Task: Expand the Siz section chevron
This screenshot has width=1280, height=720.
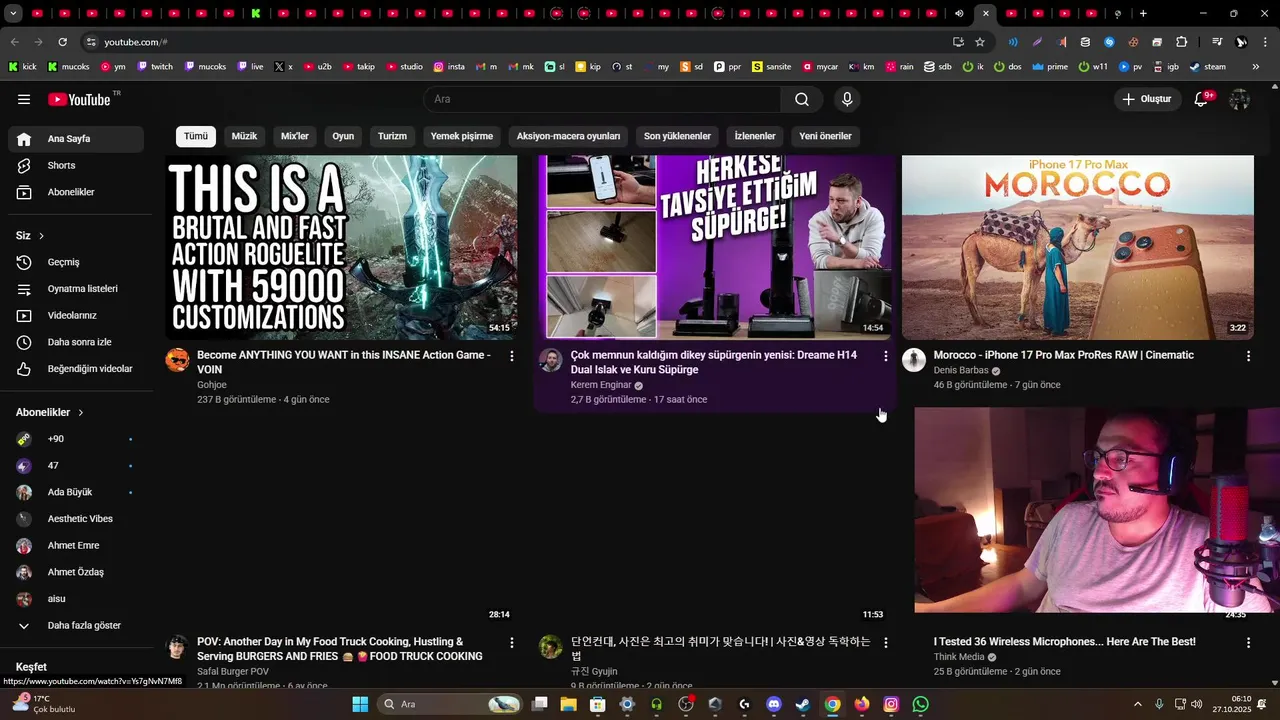Action: pos(41,236)
